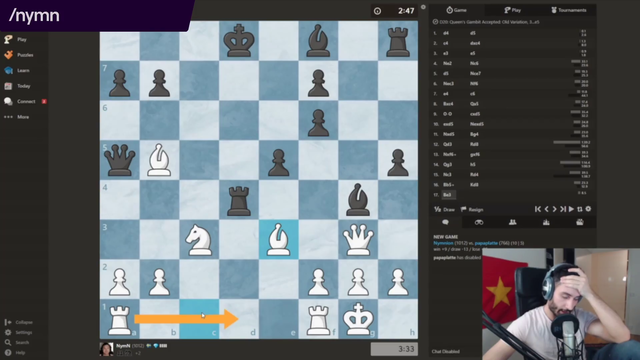Select move 8 Bxc4 in move list
Image resolution: width=640 pixels, height=360 pixels.
pyautogui.click(x=449, y=104)
